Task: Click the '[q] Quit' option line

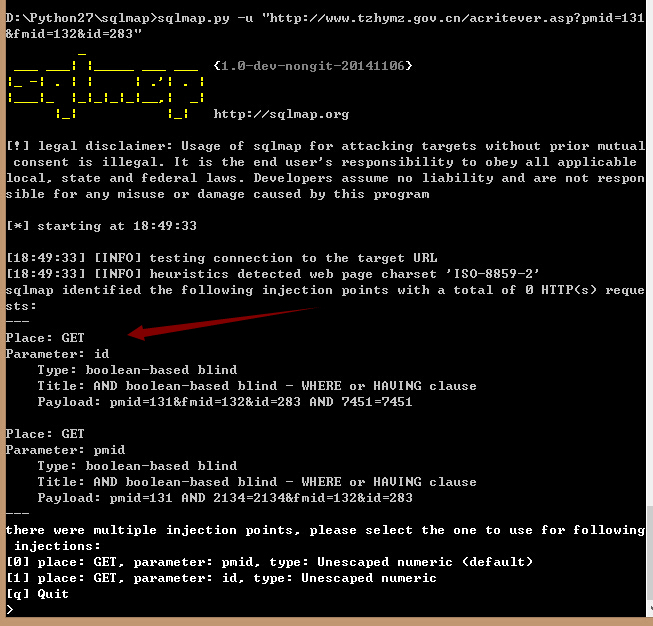Action: coord(37,594)
